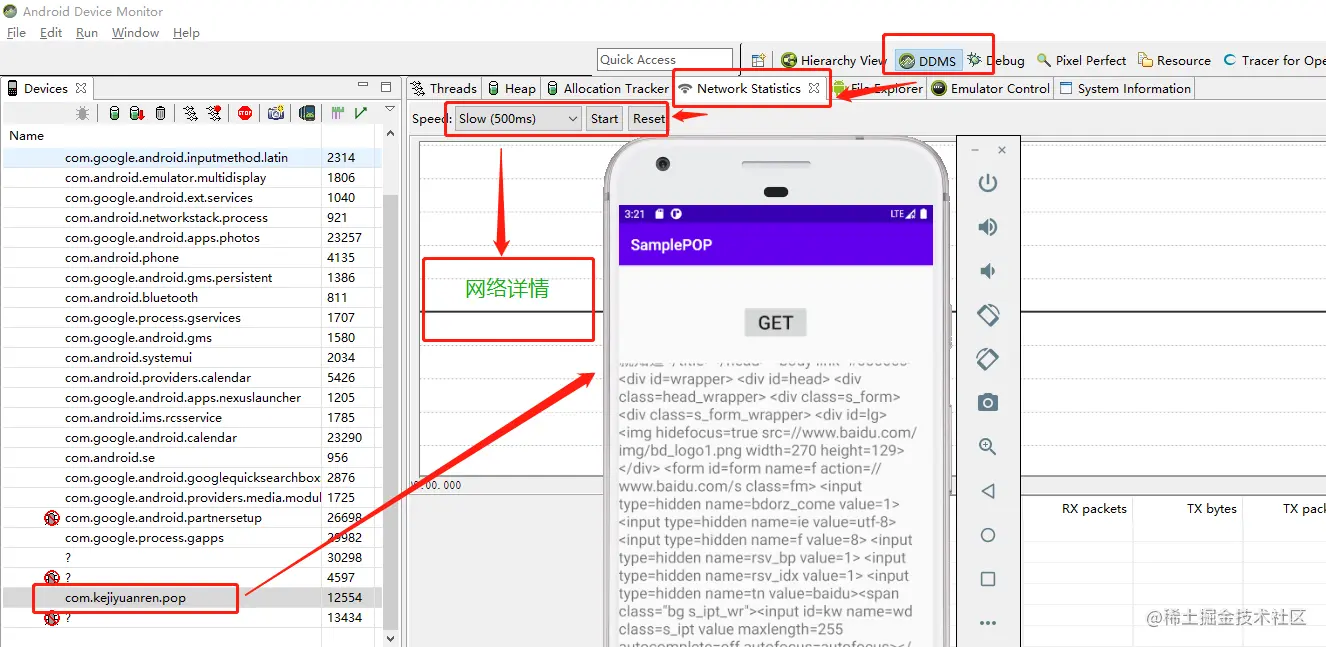This screenshot has height=647, width=1326.
Task: Switch to the Threads tab
Action: [444, 88]
